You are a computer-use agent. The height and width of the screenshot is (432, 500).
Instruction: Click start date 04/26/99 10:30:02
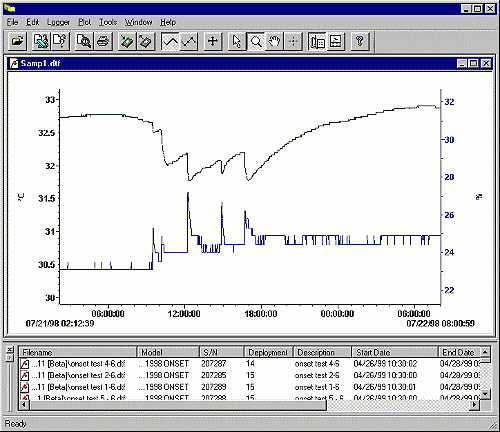(x=386, y=364)
